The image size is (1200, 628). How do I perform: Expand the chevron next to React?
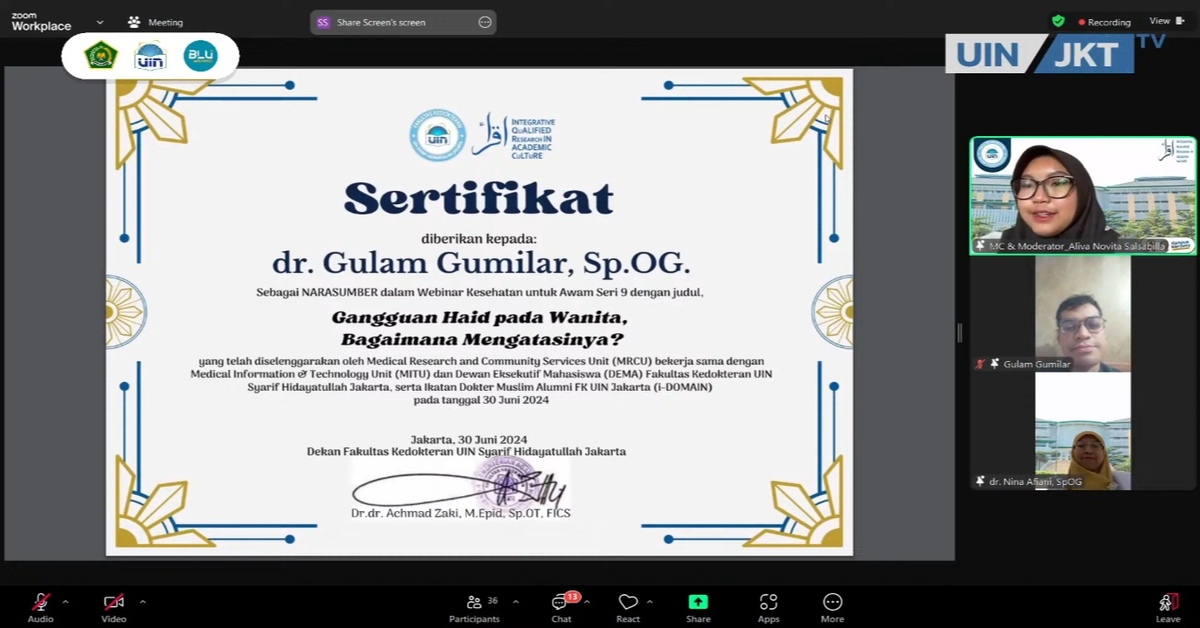point(650,602)
